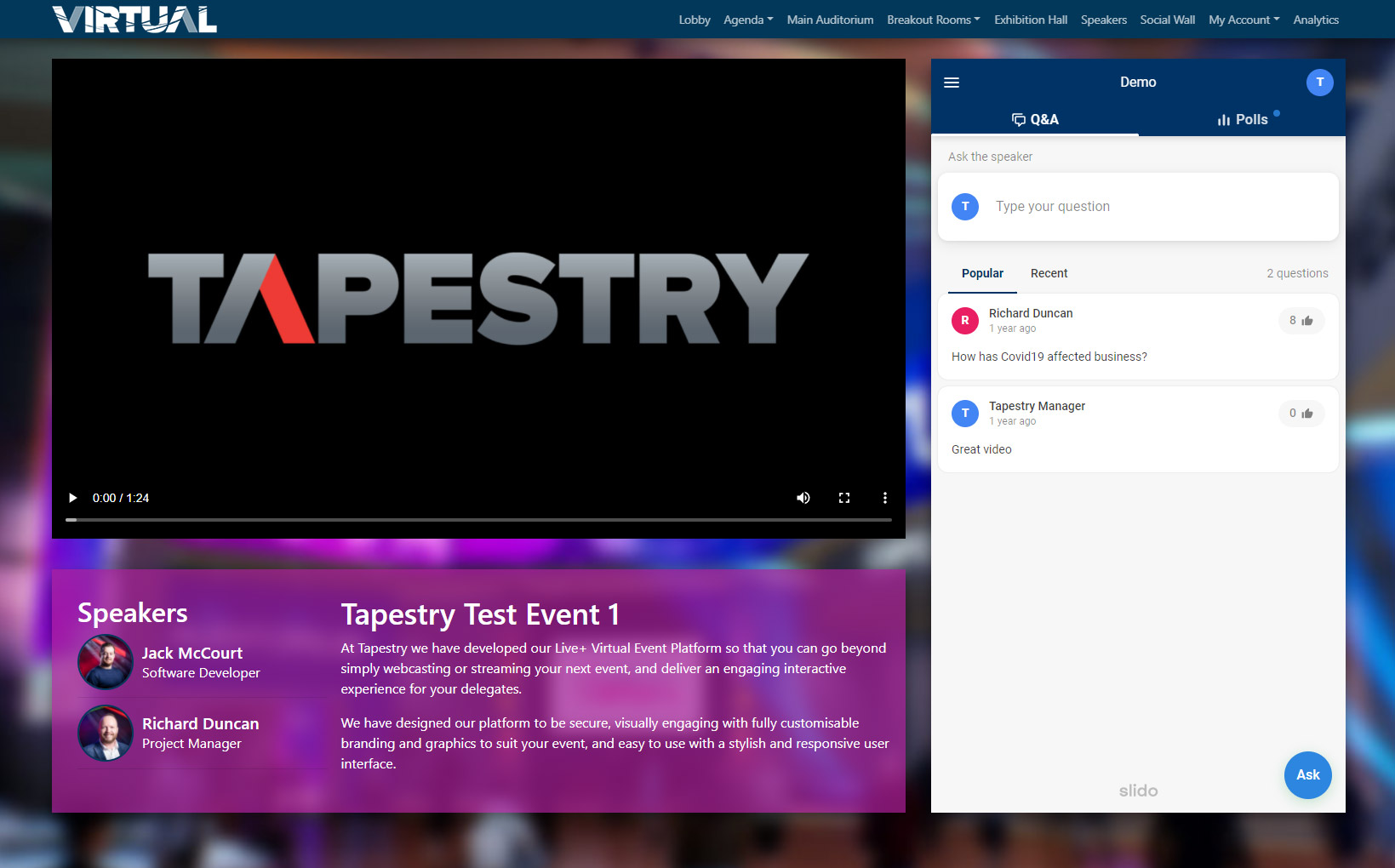
Task: Click the video progress bar
Action: click(478, 519)
